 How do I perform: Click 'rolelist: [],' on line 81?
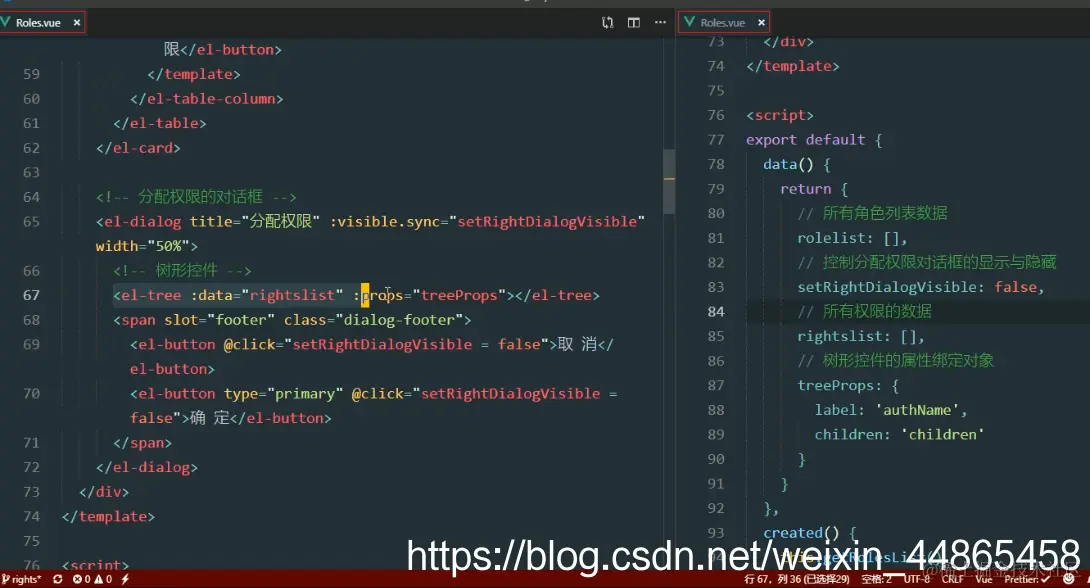point(852,238)
